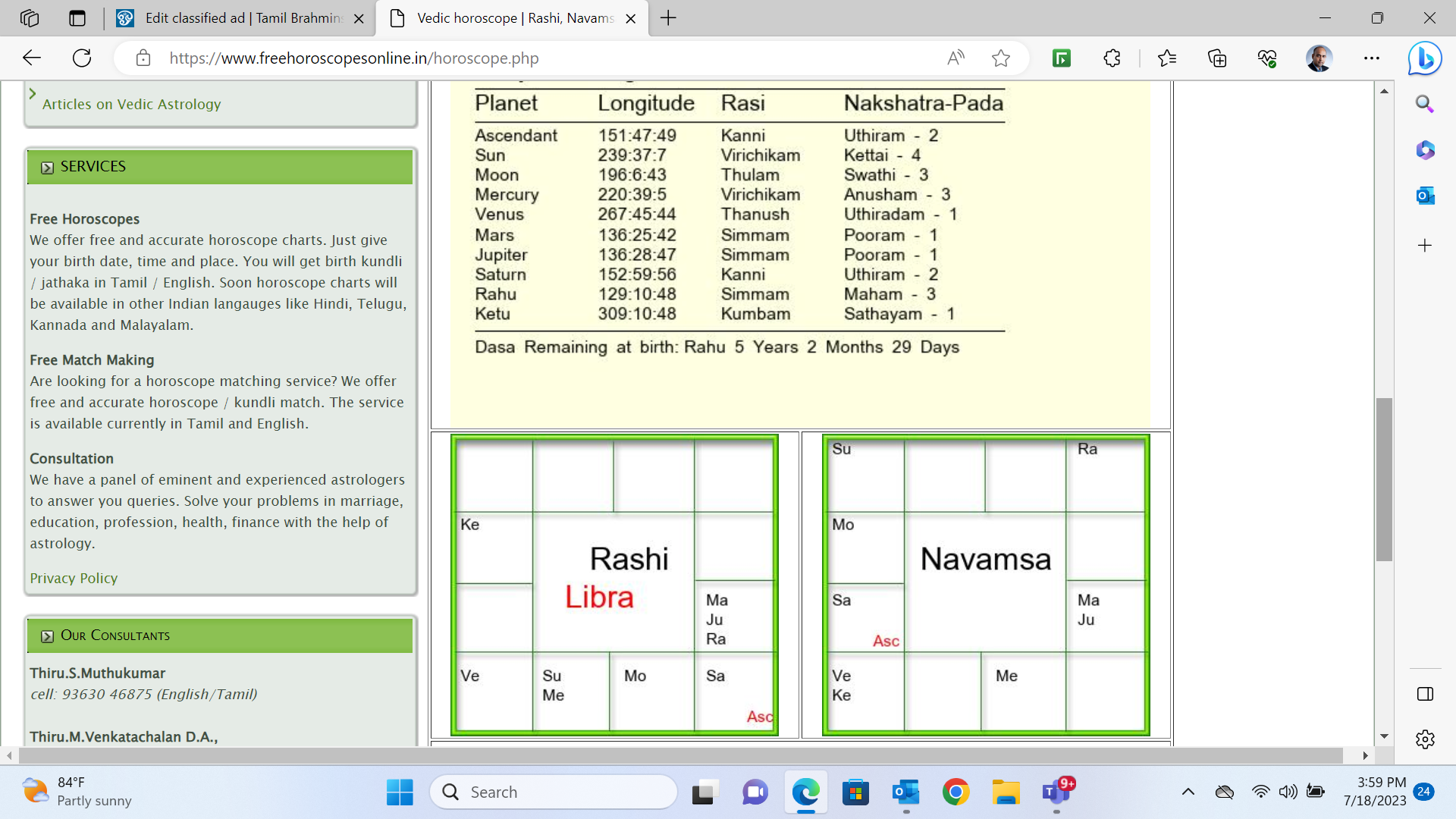Click the sidebar search magnifier icon
Screen dimensions: 1456x819
pos(1425,104)
